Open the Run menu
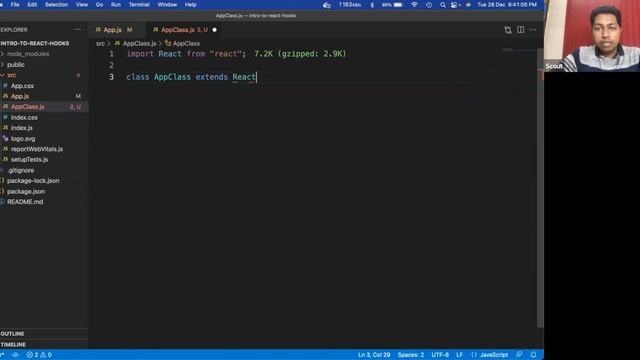The width and height of the screenshot is (640, 360). pyautogui.click(x=116, y=5)
